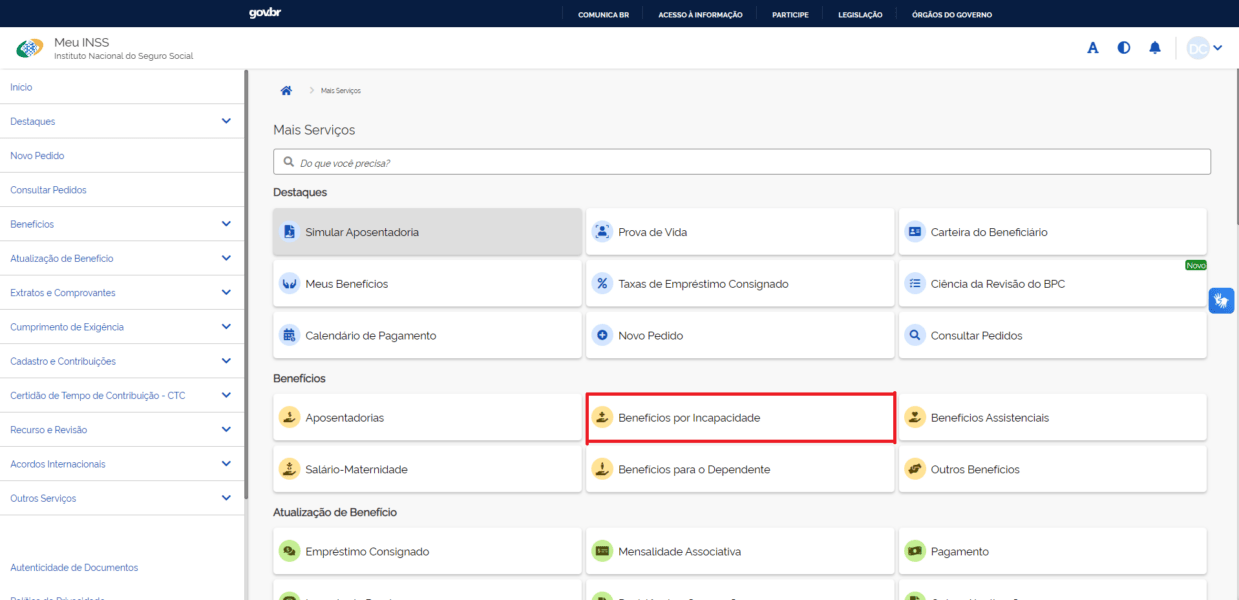Open the font size accessibility icon
Viewport: 1239px width, 600px height.
point(1093,48)
